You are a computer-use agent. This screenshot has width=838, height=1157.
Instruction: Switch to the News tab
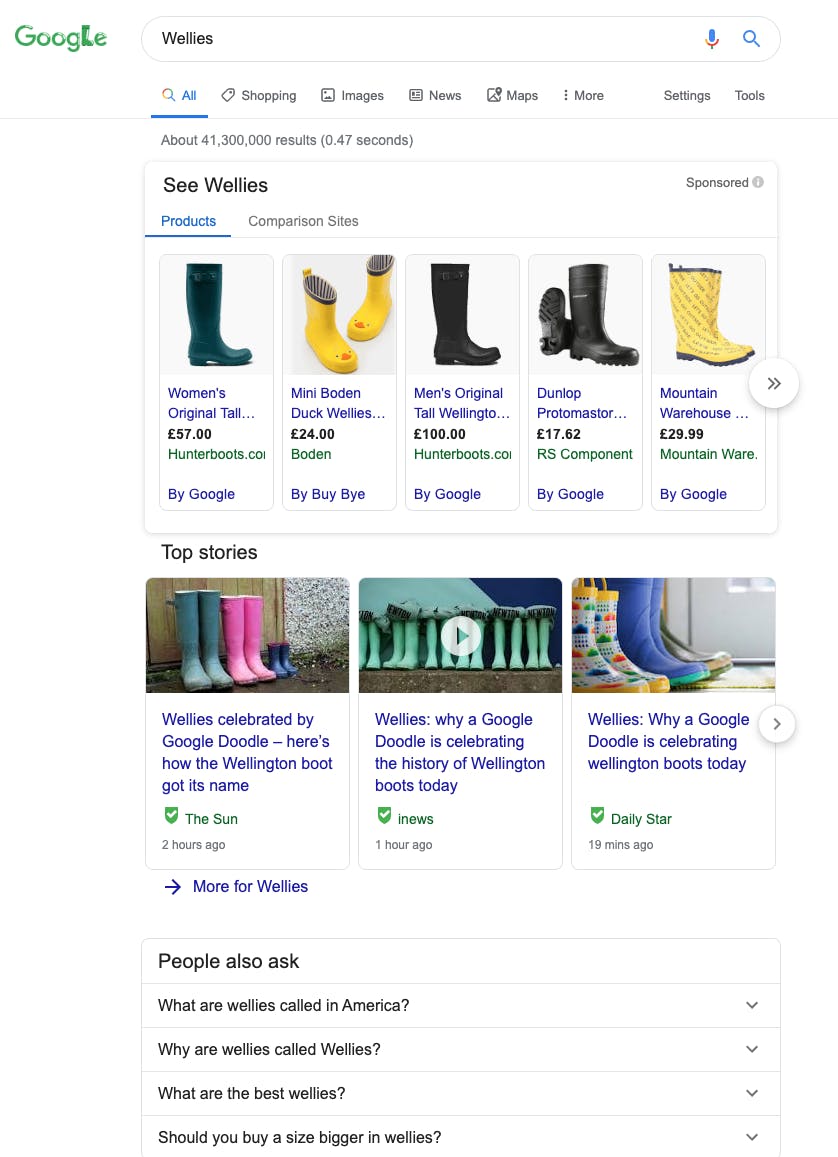click(435, 95)
